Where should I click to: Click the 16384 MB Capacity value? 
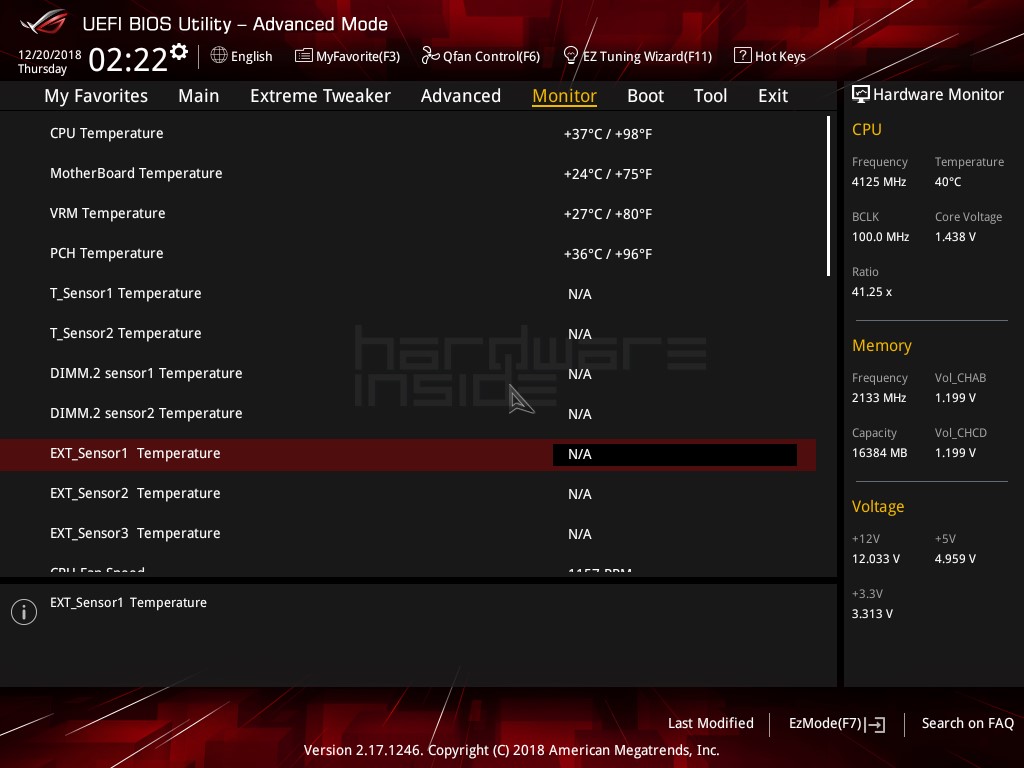[x=880, y=453]
